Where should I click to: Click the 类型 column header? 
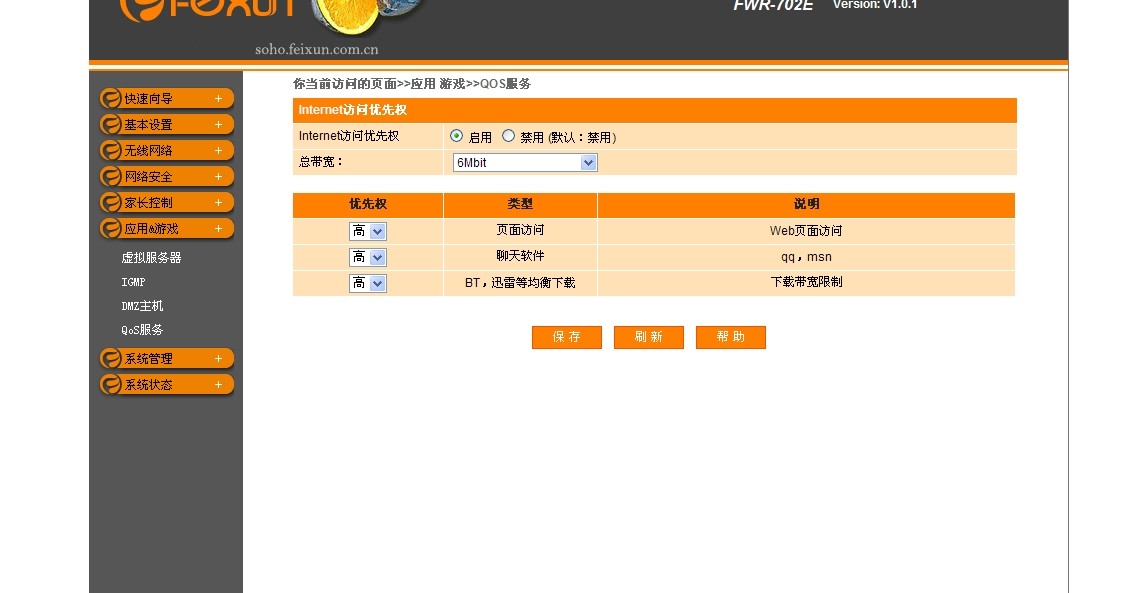[x=520, y=204]
